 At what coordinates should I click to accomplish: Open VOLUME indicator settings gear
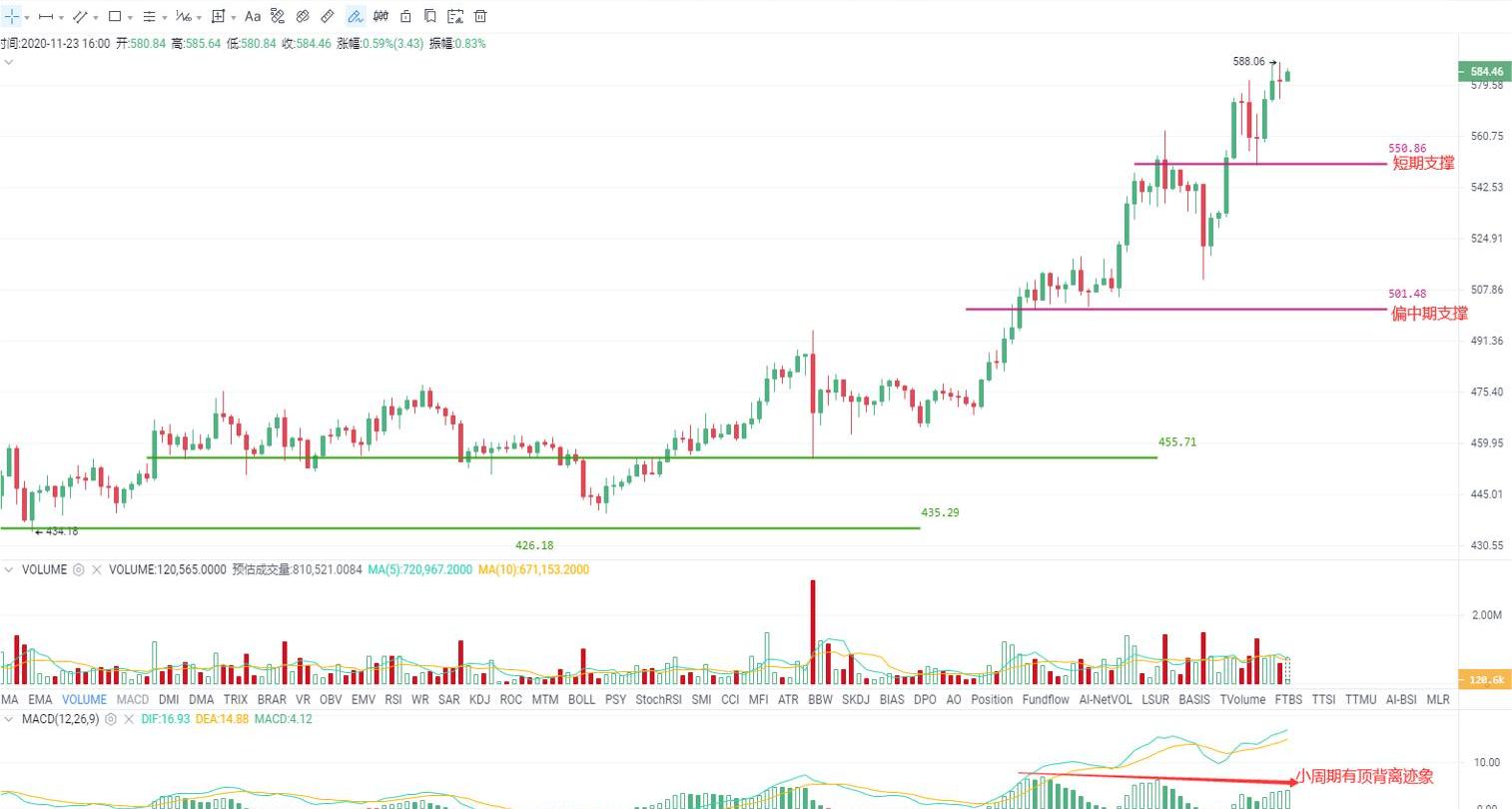[79, 569]
